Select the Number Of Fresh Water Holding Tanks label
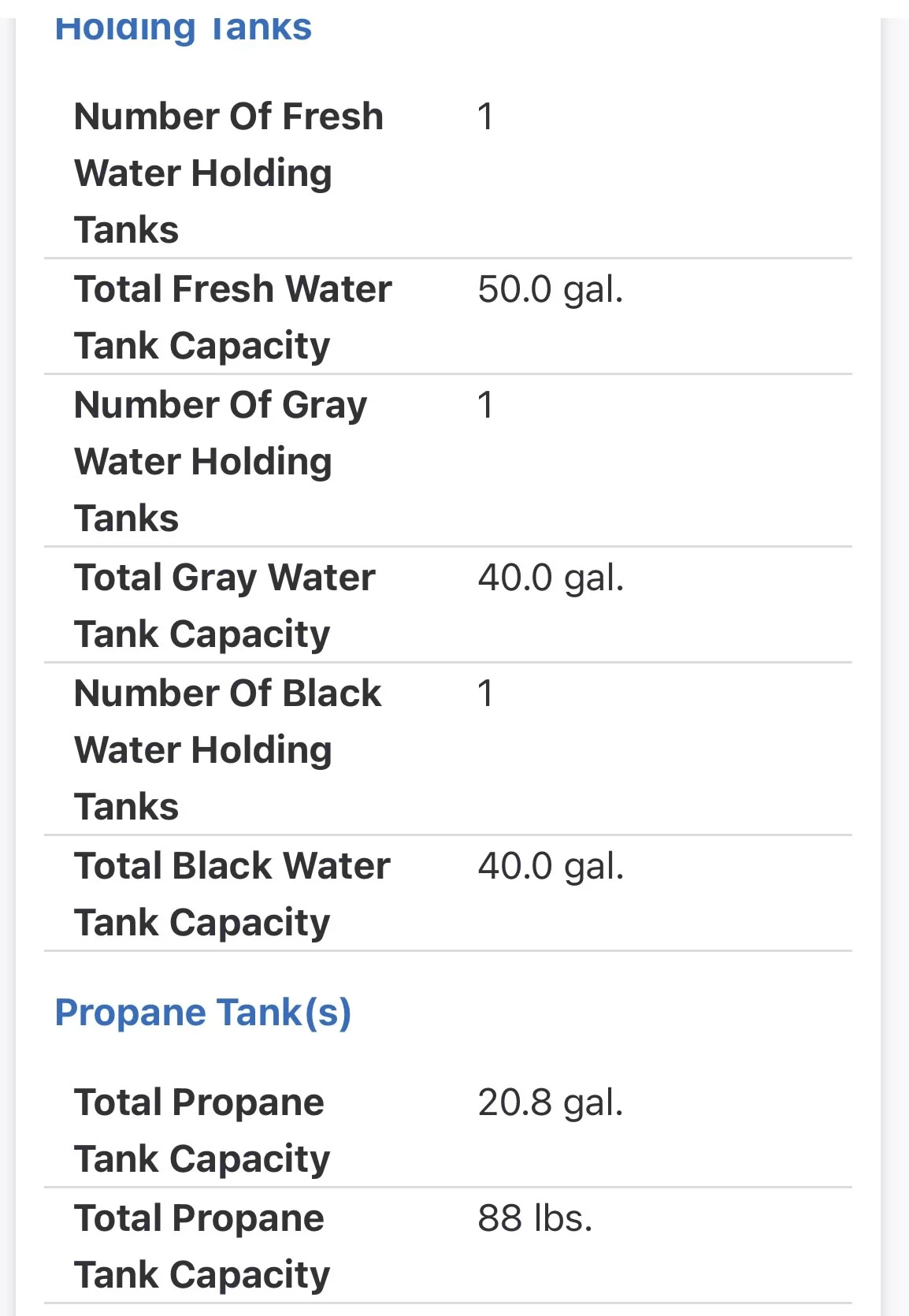Screen dimensions: 909x1316 pyautogui.click(x=228, y=173)
